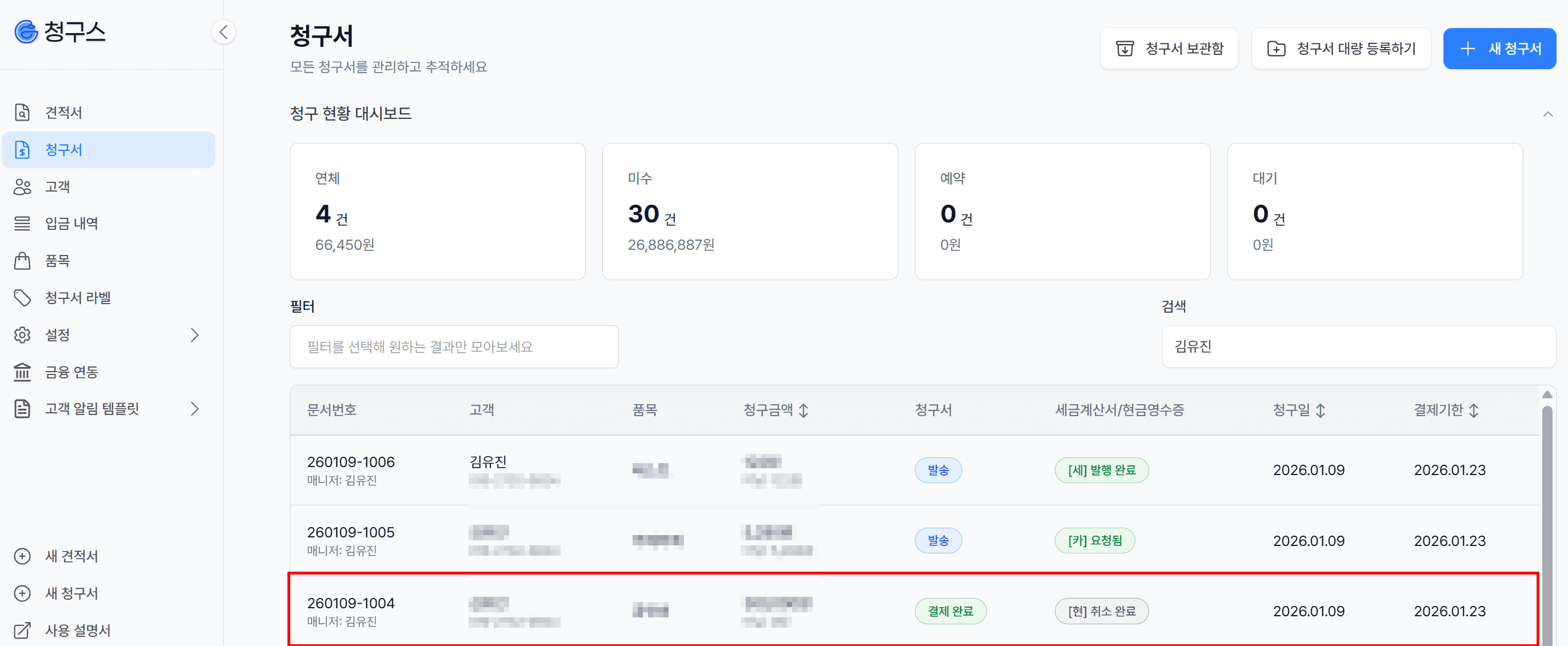Toggle sort order on 청구일 column
Screen dimensions: 1568x646
1320,410
